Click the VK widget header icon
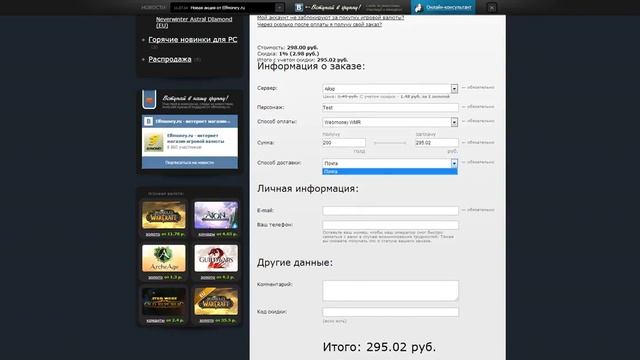The height and width of the screenshot is (360, 640). [149, 121]
